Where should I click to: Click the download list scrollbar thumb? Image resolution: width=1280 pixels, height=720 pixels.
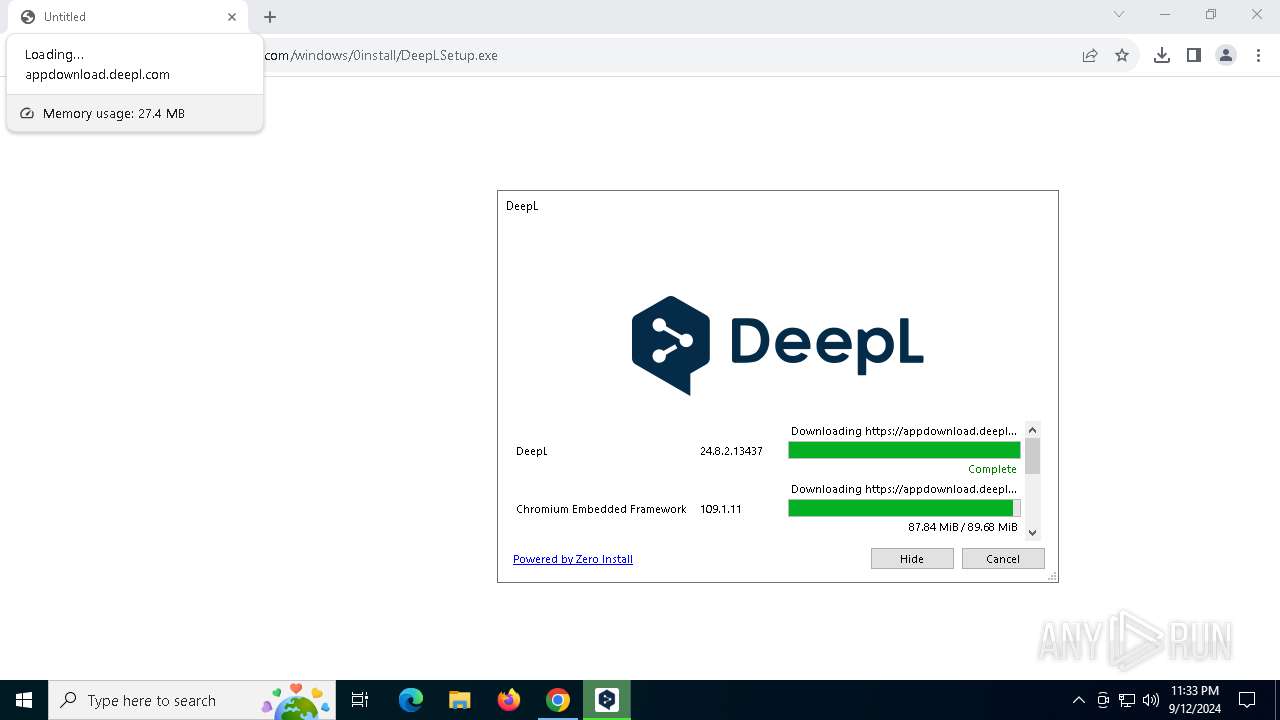point(1033,456)
